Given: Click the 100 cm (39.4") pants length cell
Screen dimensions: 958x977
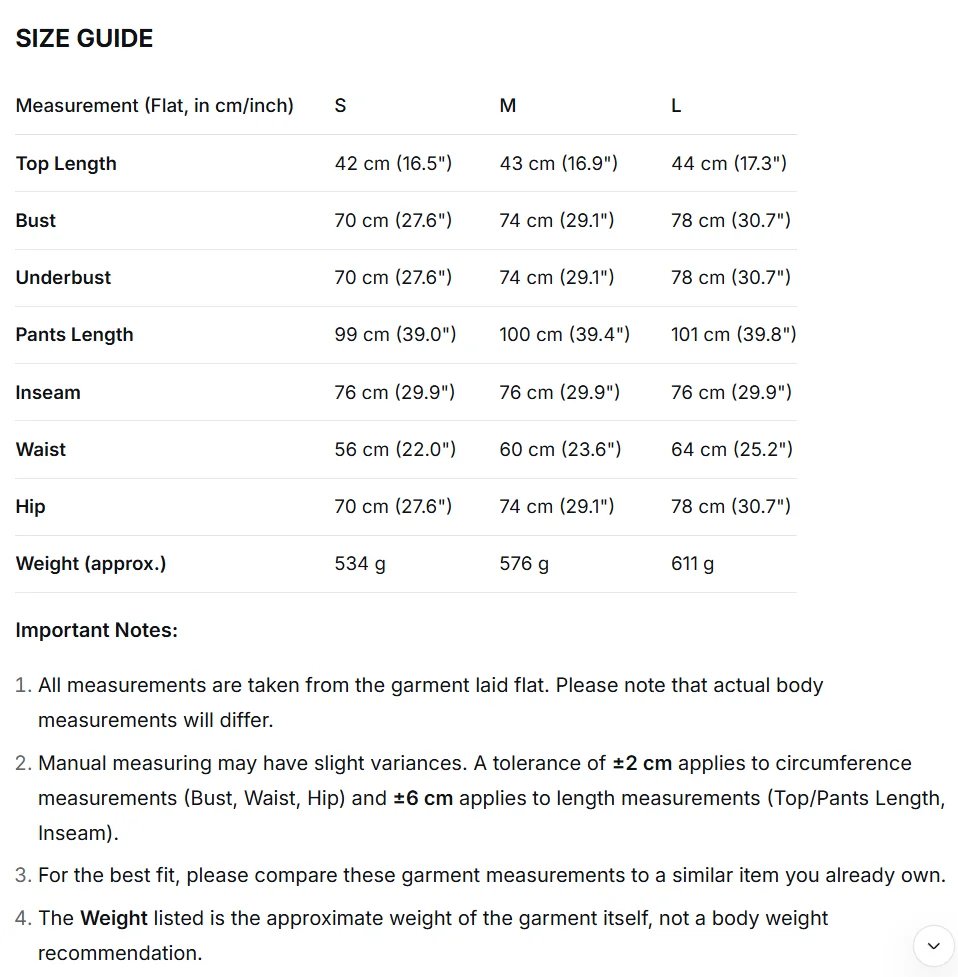Looking at the screenshot, I should click(564, 335).
